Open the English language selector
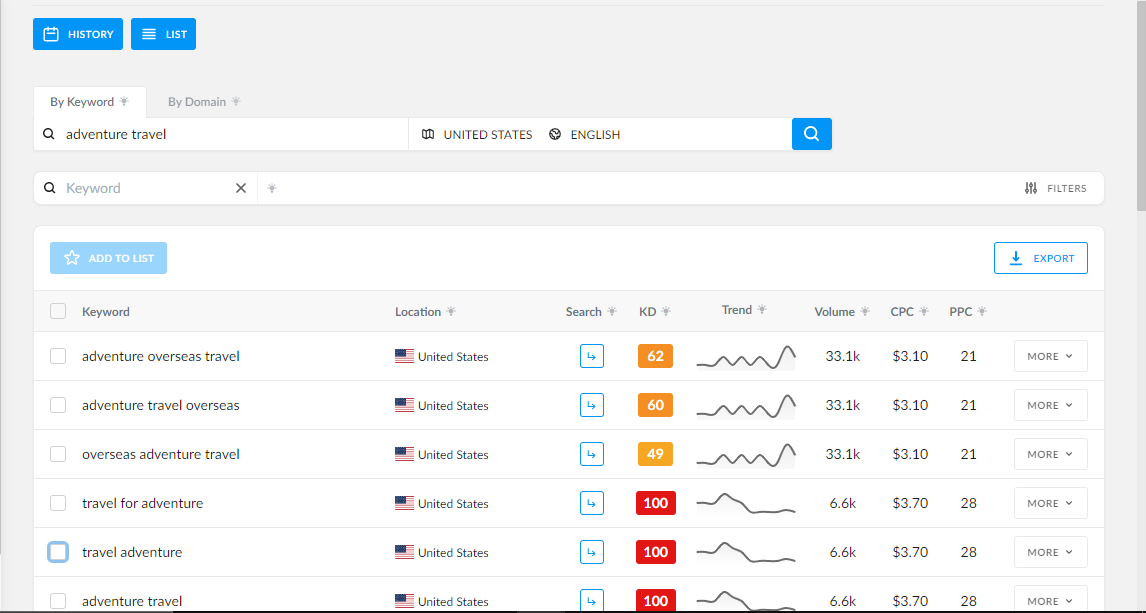 (584, 134)
